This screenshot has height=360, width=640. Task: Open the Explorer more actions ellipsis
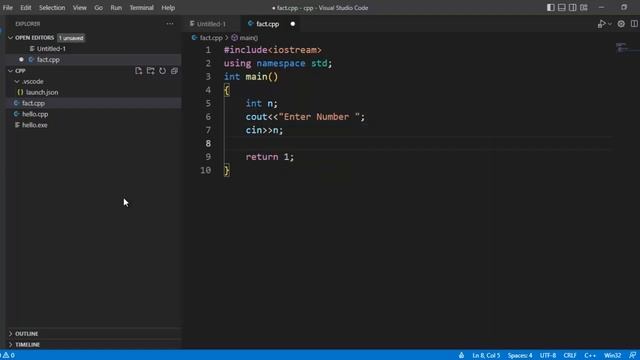[170, 24]
